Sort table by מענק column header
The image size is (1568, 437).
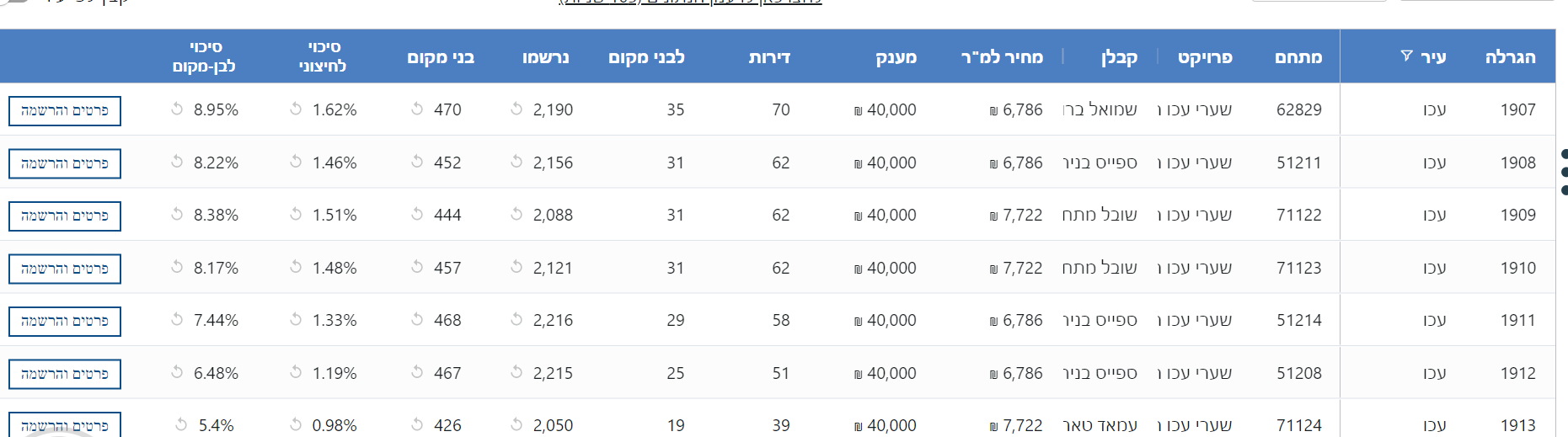896,57
